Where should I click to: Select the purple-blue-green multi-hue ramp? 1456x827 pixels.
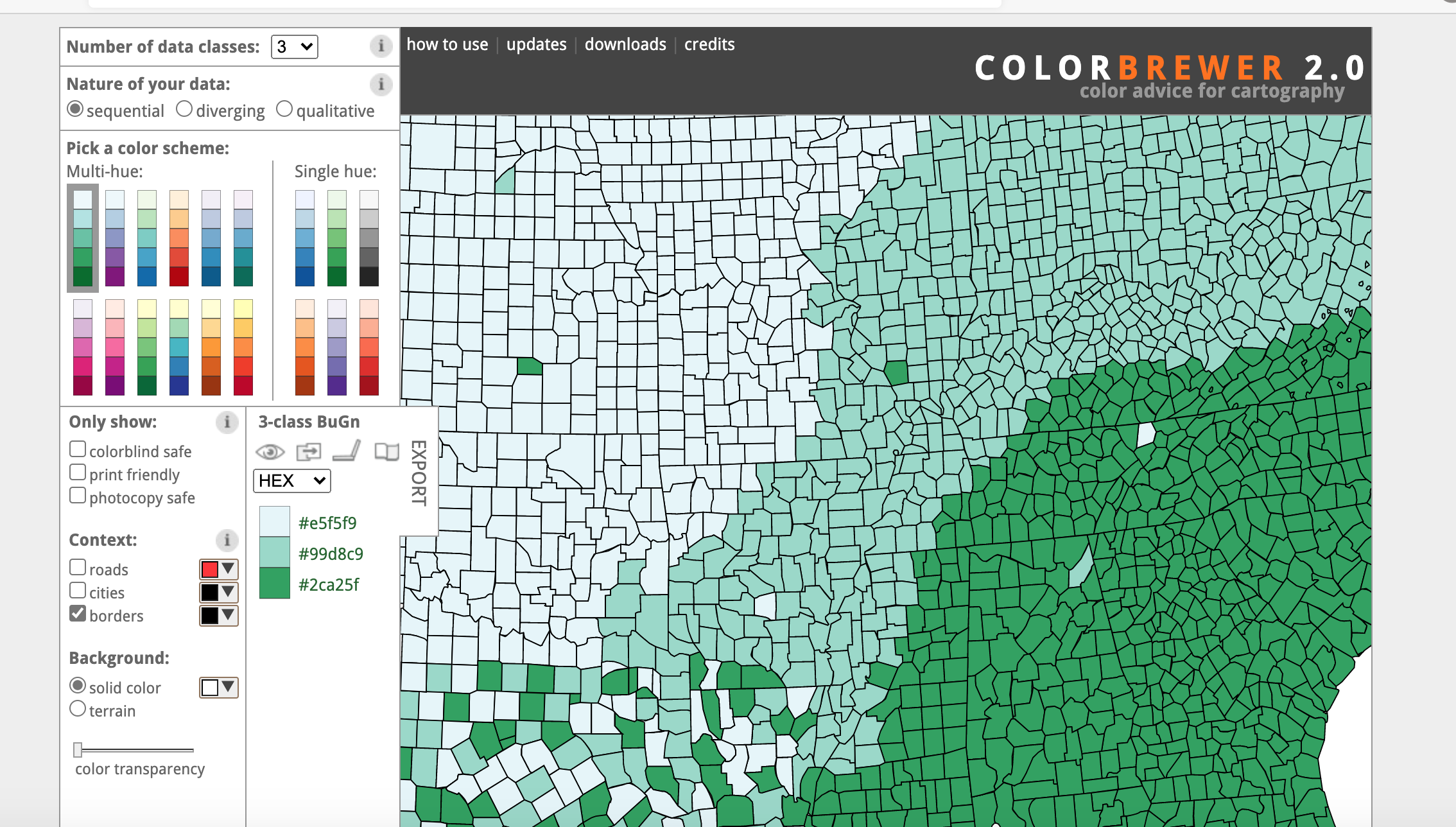pyautogui.click(x=243, y=238)
